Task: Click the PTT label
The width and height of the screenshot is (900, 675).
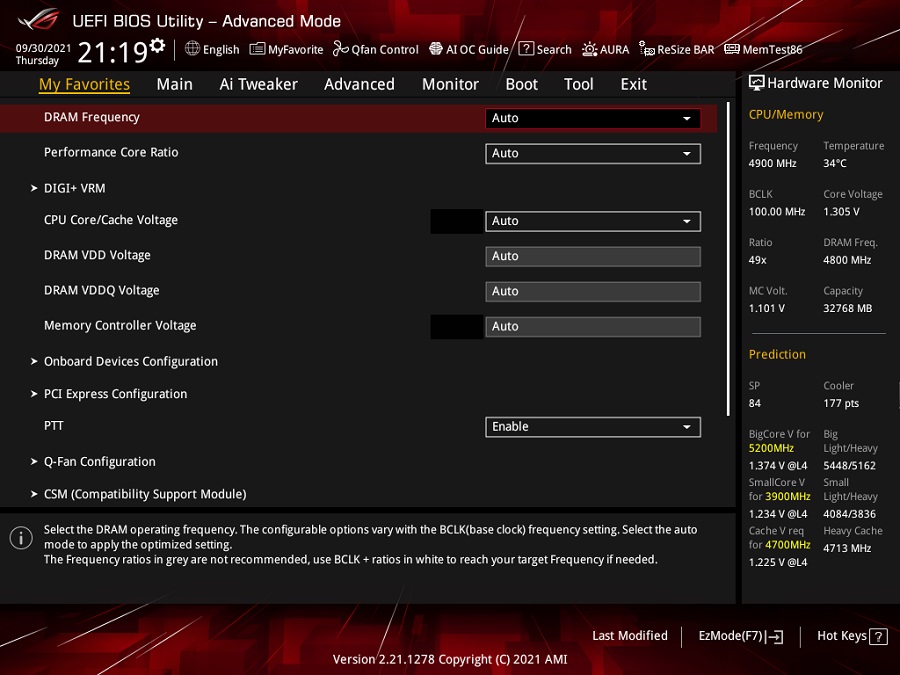Action: (54, 425)
